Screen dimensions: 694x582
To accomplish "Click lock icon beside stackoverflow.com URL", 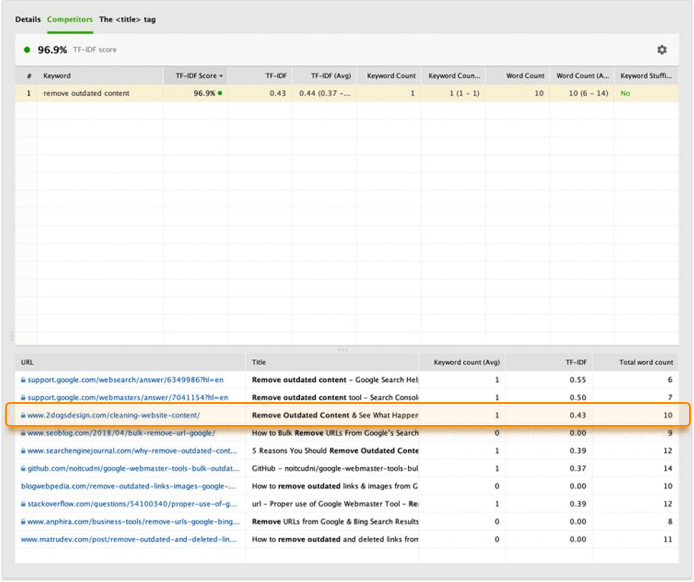I will click(x=22, y=504).
